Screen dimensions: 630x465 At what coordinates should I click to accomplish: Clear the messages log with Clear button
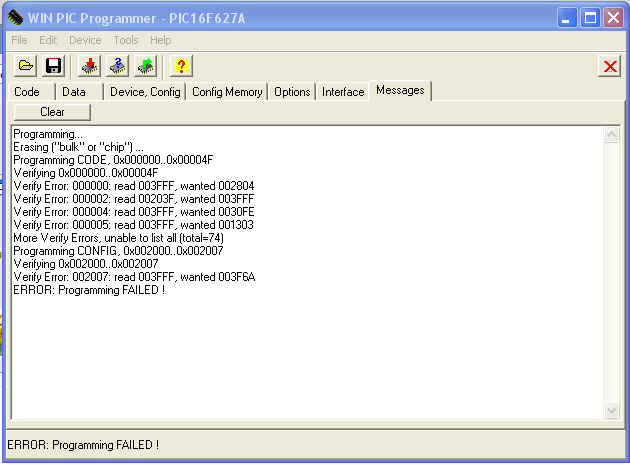coord(52,112)
